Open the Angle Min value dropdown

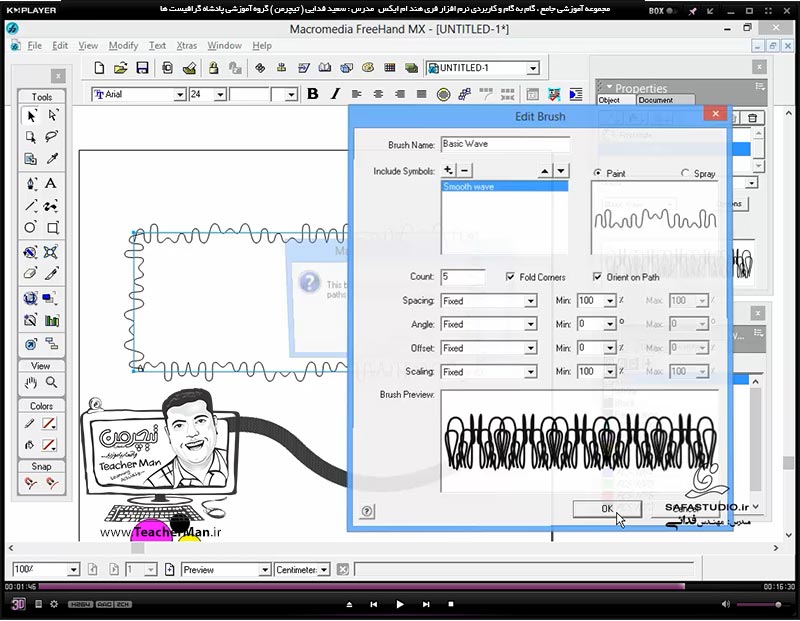[610, 325]
